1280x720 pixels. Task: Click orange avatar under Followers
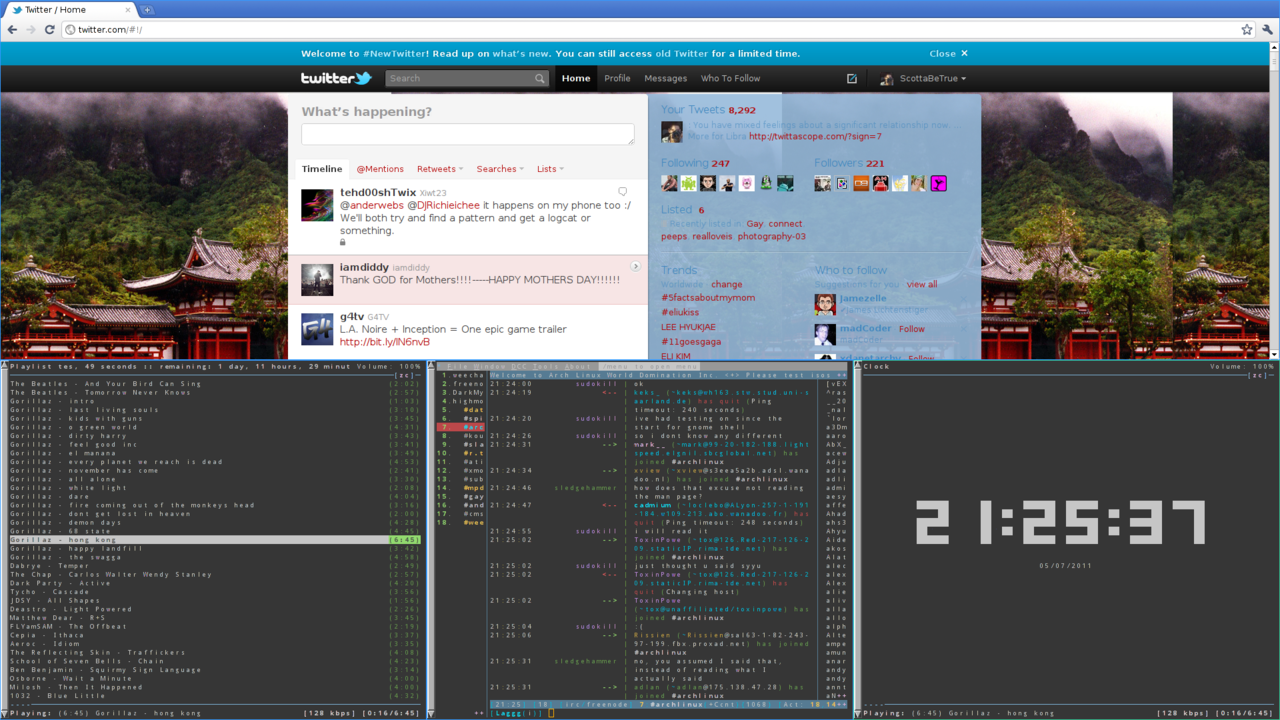[x=861, y=183]
